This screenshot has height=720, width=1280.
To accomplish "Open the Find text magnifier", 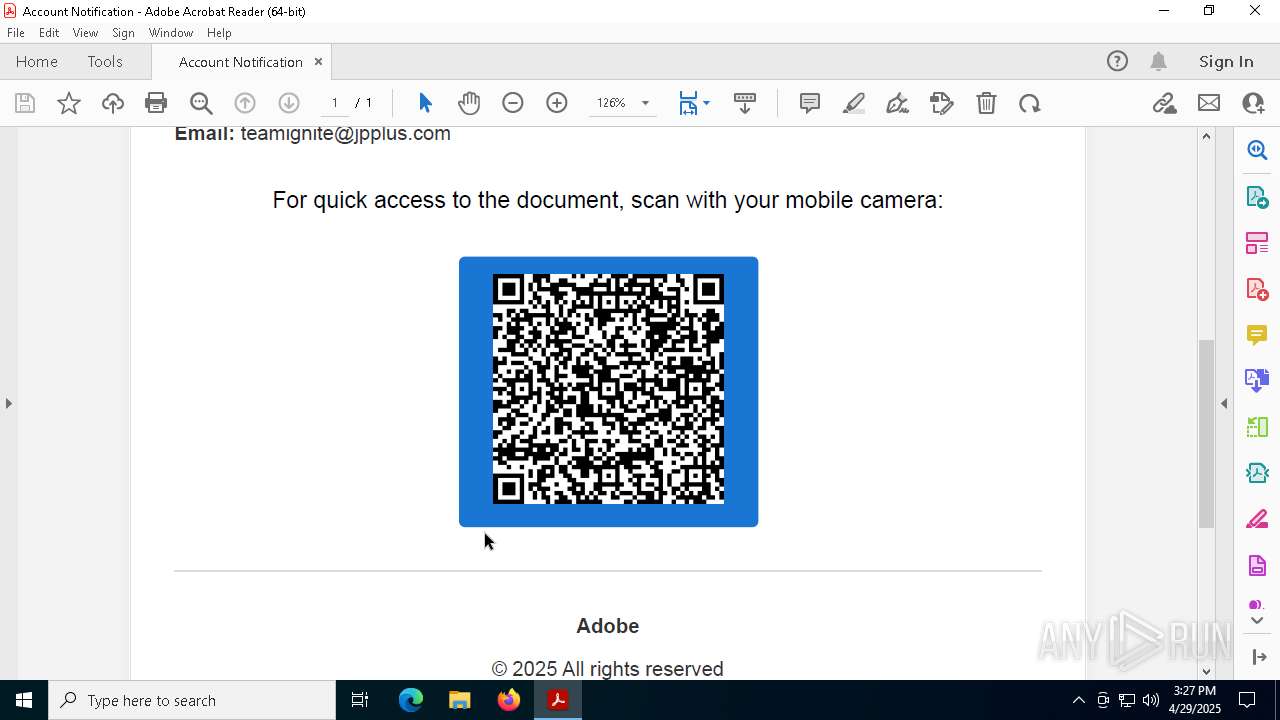I will tap(201, 103).
